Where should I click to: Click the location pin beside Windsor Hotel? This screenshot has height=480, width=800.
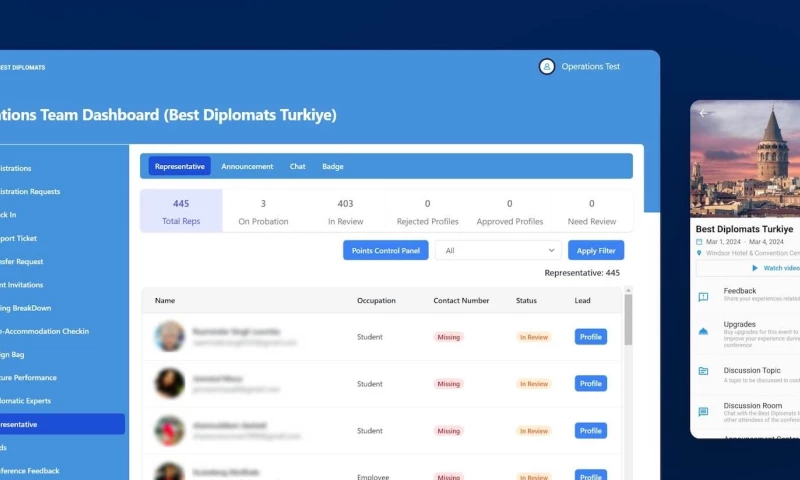699,253
